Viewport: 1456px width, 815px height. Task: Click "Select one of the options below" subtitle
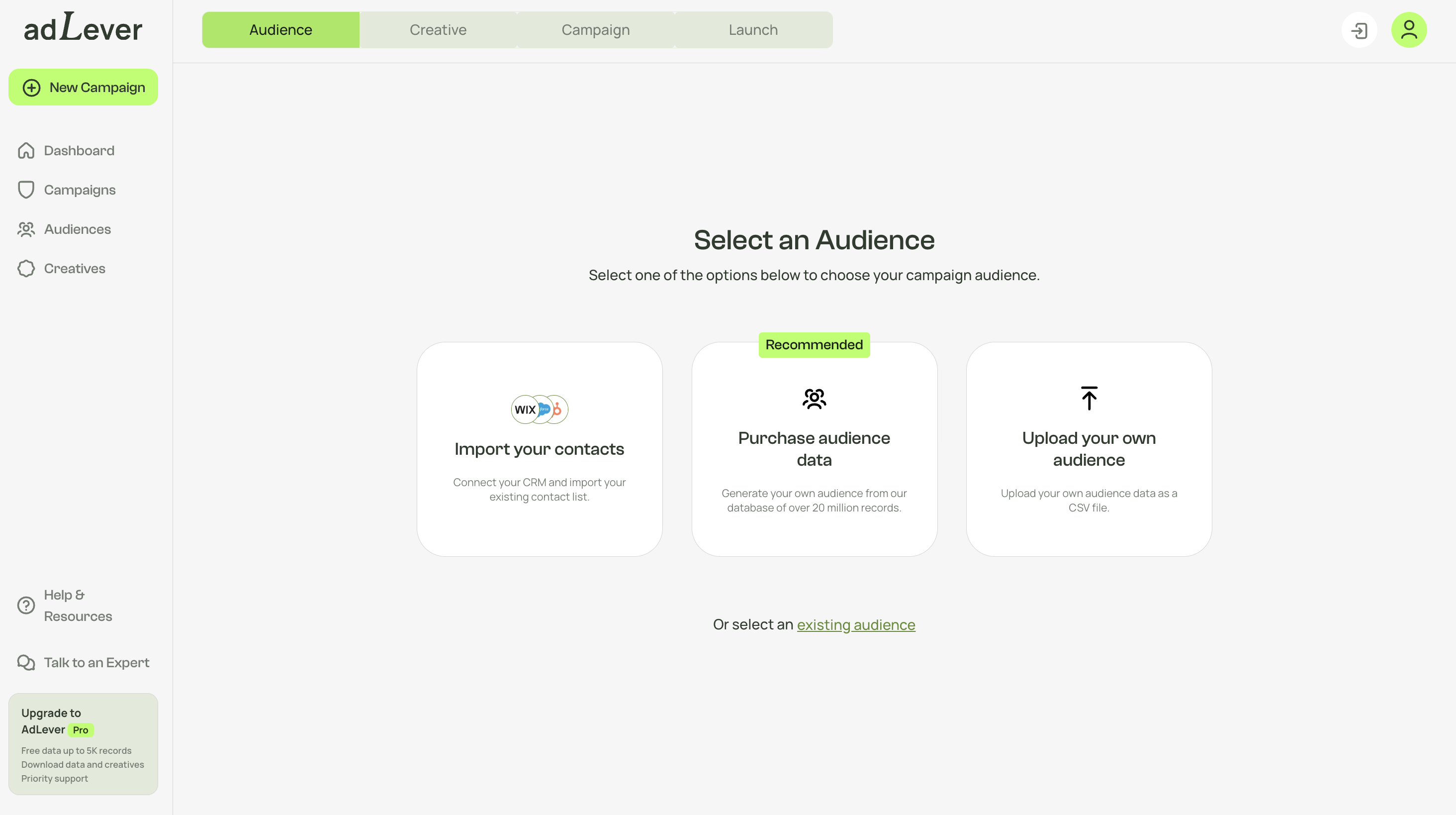(815, 276)
